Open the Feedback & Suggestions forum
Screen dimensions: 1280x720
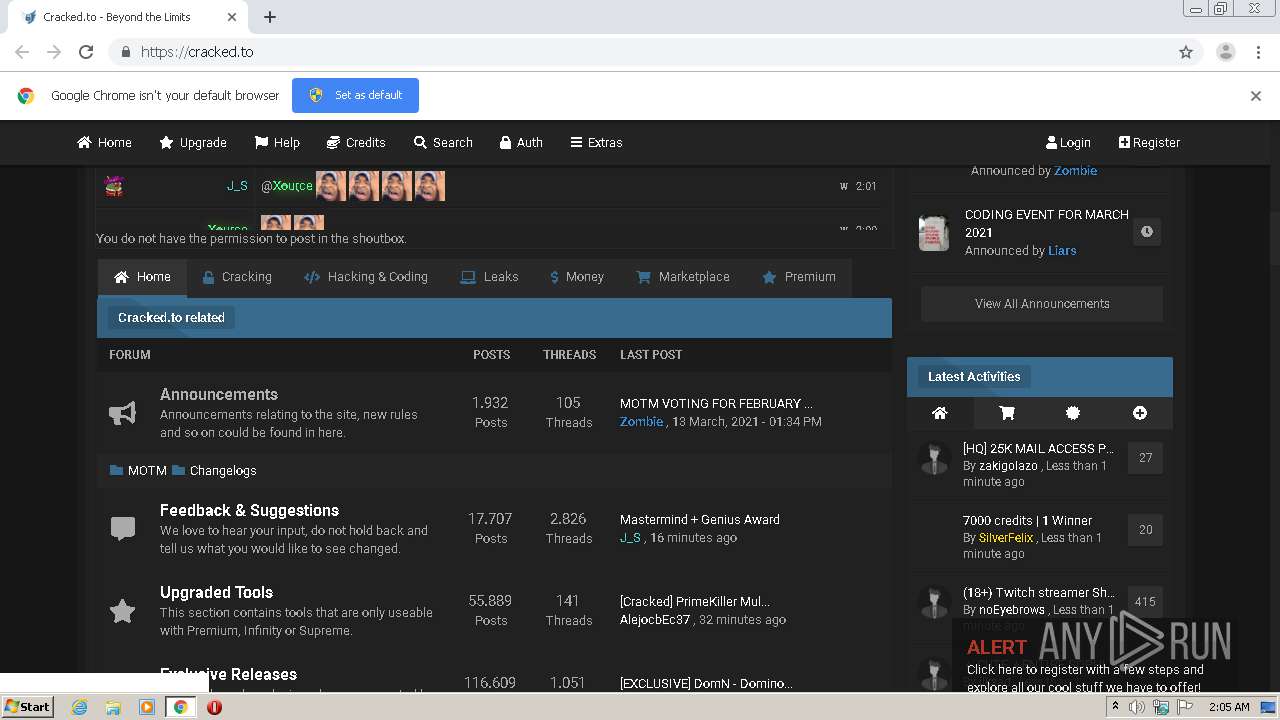[x=249, y=510]
